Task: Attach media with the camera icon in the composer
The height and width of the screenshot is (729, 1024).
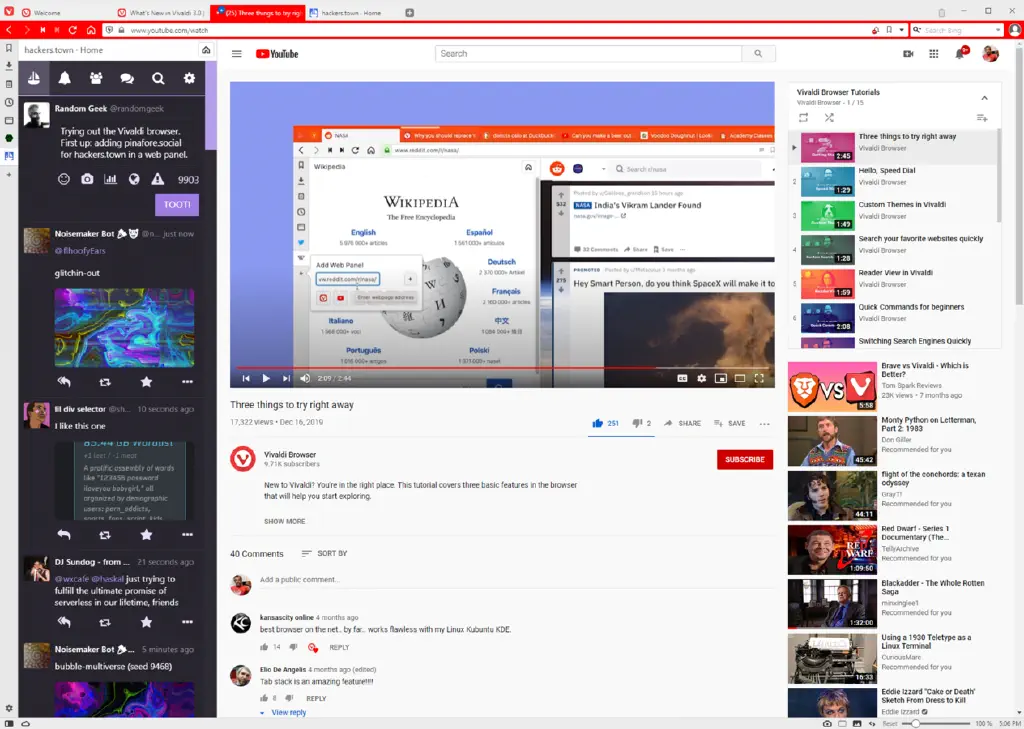Action: coord(88,178)
